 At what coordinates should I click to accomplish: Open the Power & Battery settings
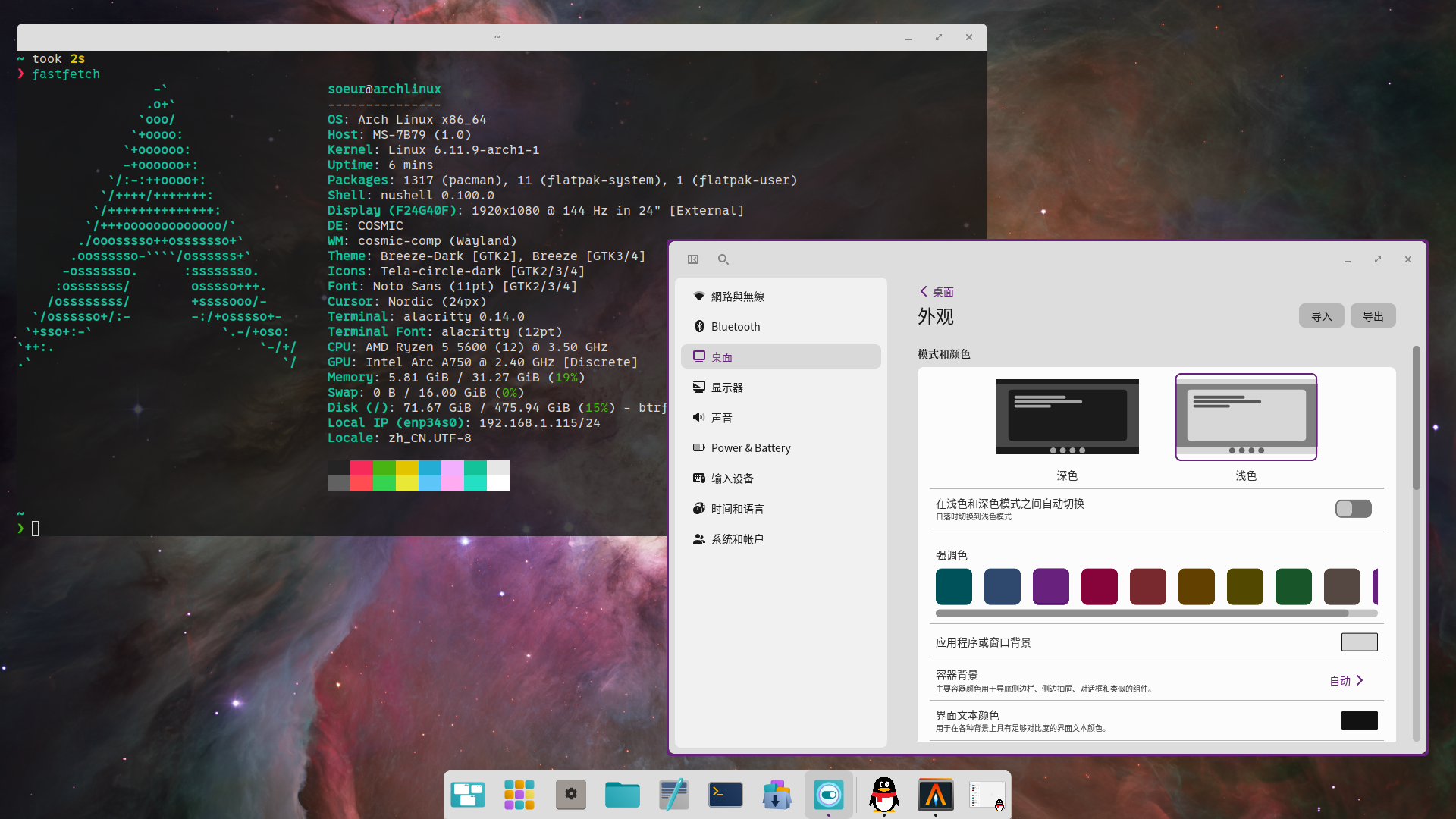(x=750, y=448)
